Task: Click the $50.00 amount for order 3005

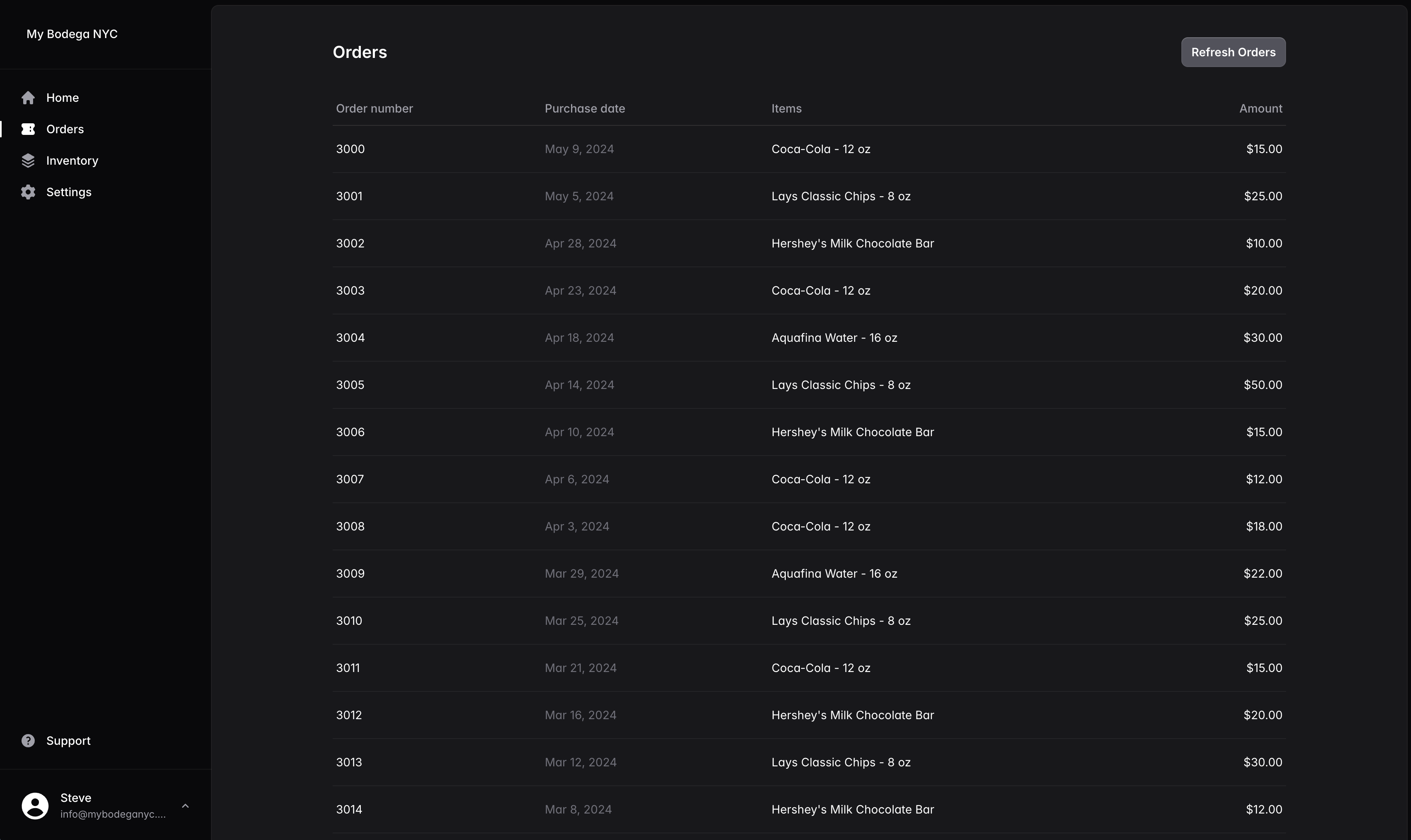Action: [x=1263, y=385]
